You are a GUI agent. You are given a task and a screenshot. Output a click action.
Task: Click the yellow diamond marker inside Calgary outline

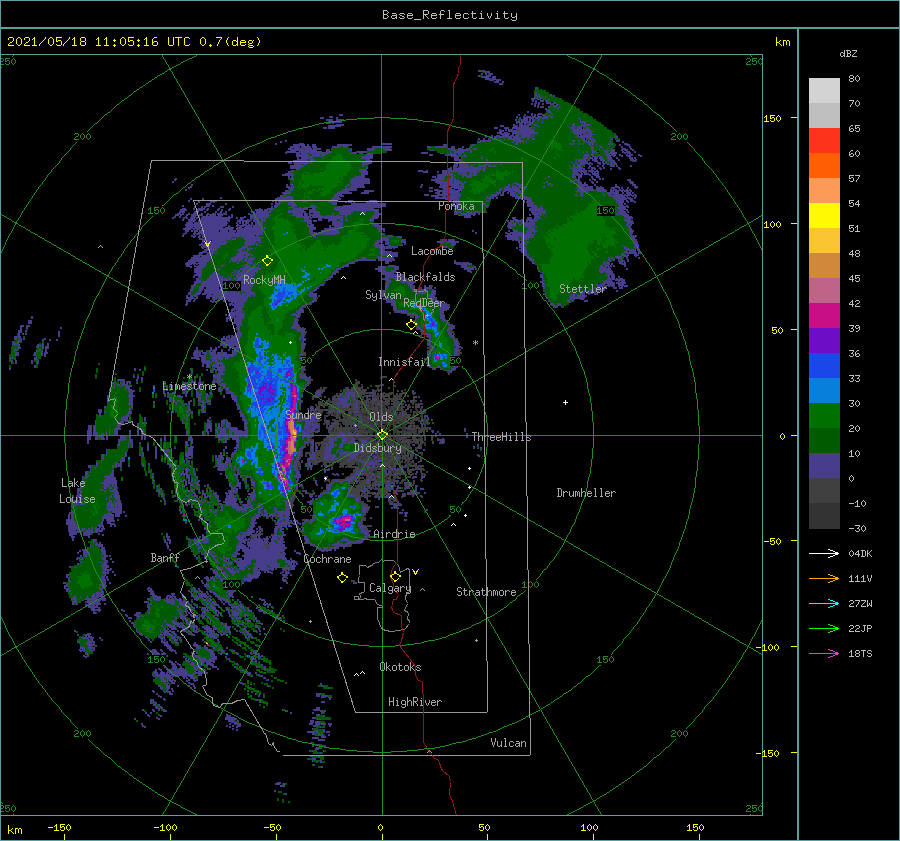pos(395,576)
